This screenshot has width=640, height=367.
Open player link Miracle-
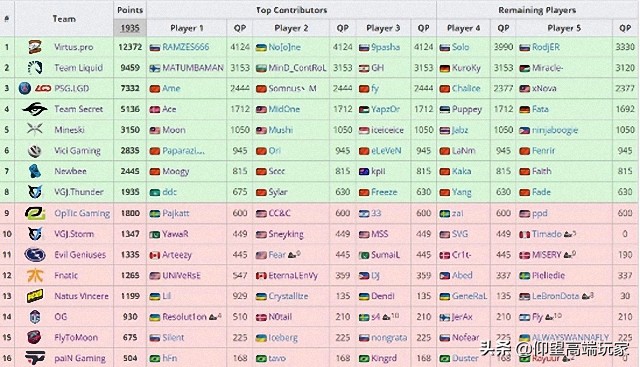547,68
